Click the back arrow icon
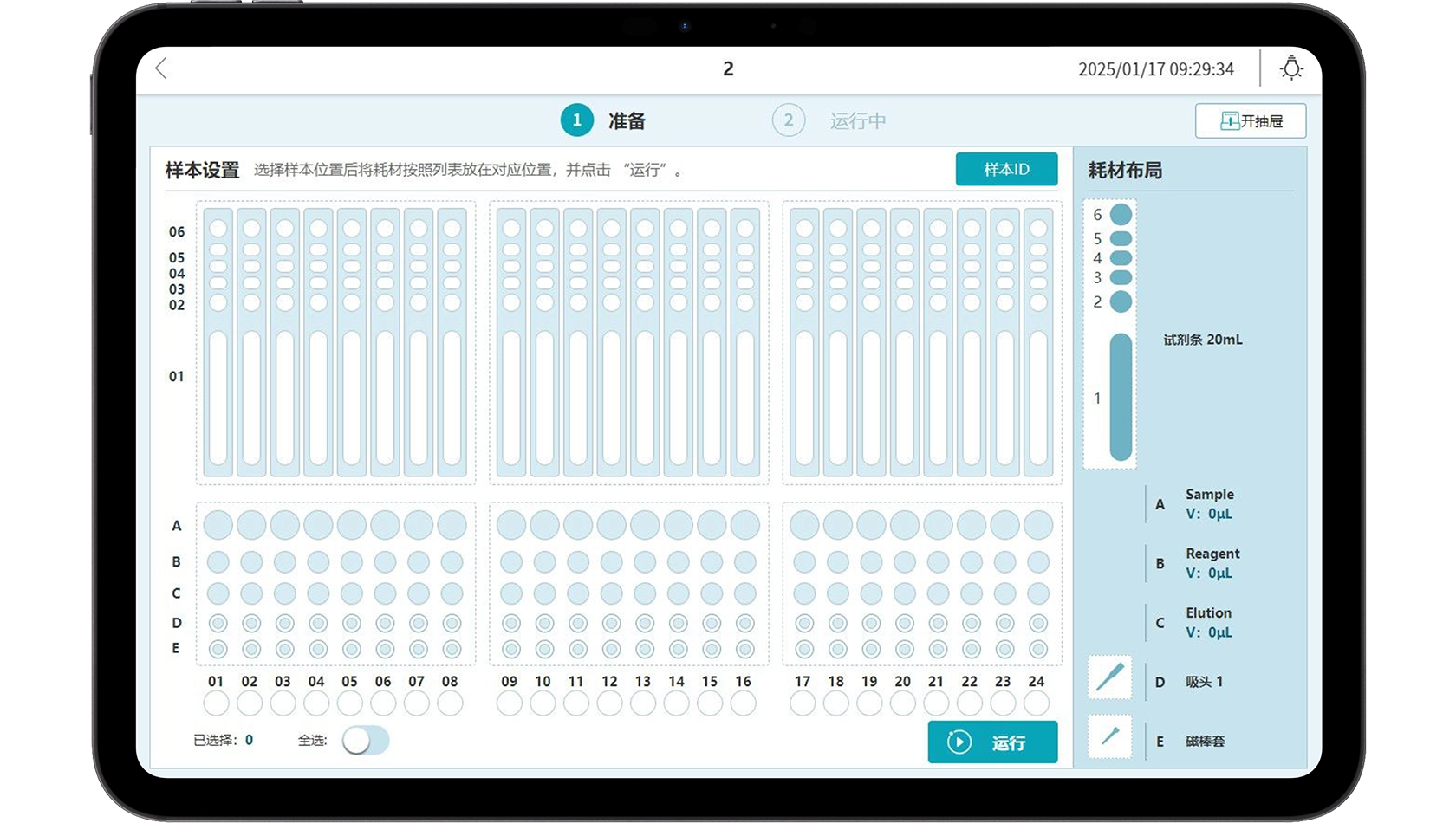The width and height of the screenshot is (1456, 823). (x=161, y=68)
